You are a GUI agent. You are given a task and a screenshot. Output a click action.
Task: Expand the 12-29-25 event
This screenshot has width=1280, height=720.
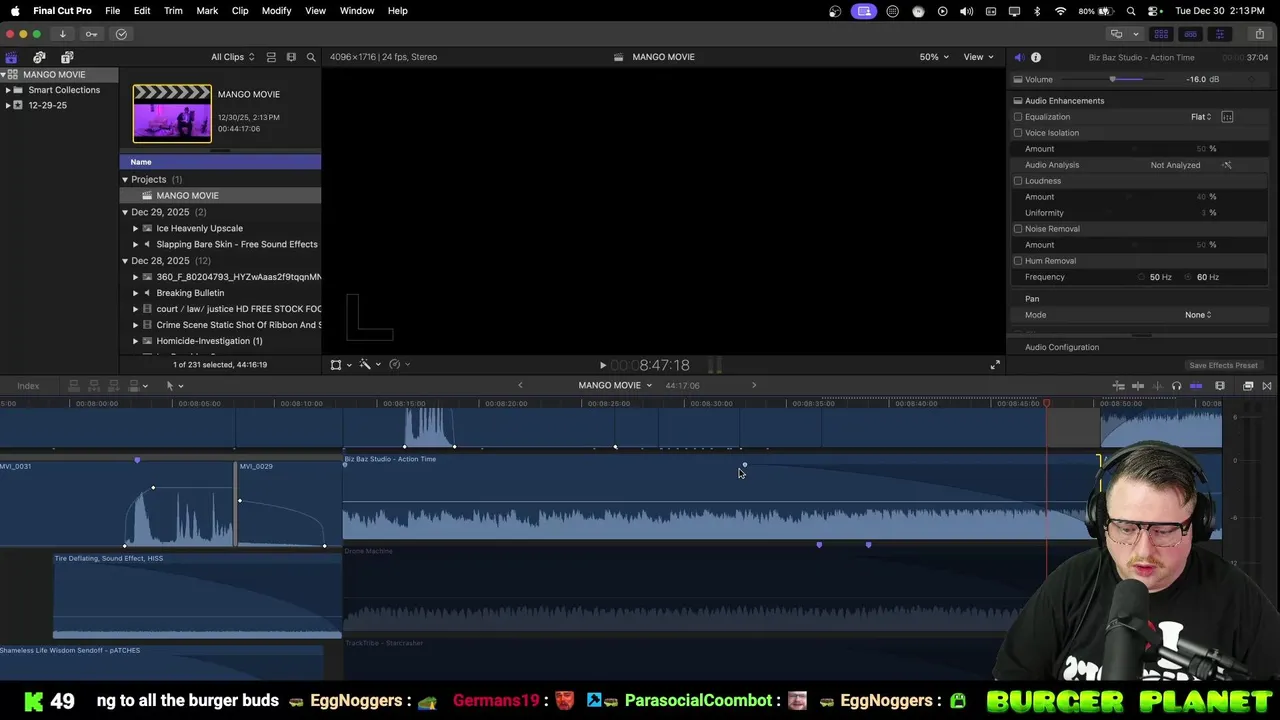point(8,105)
